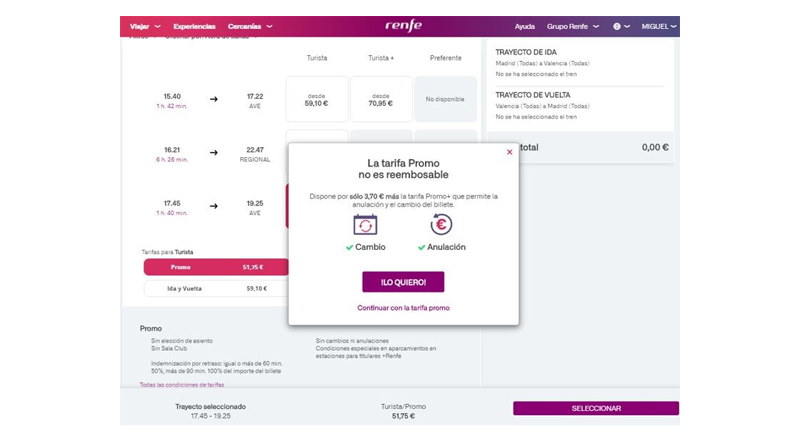Open the Ayuda menu item
Viewport: 800px width, 443px height.
525,26
